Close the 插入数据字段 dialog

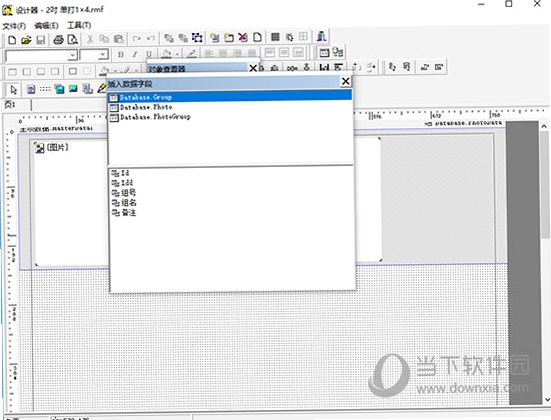[x=345, y=82]
